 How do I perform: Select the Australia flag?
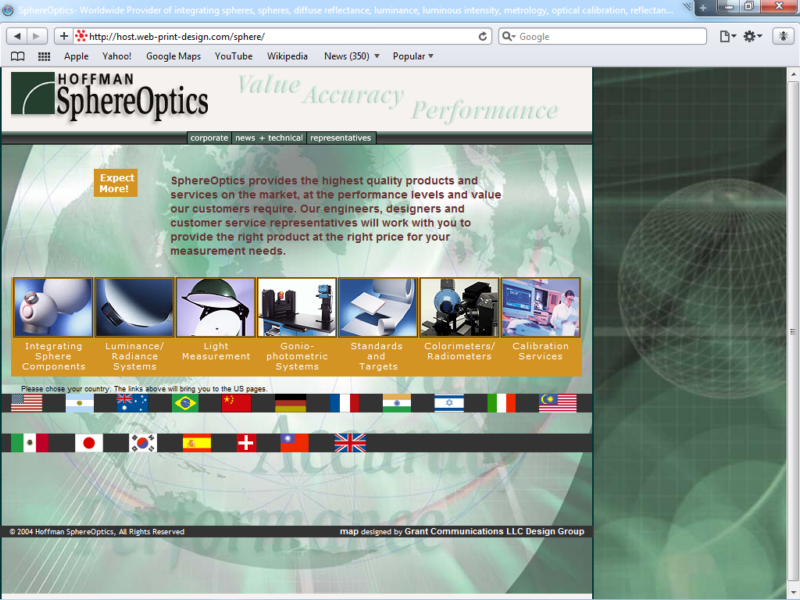pos(132,403)
